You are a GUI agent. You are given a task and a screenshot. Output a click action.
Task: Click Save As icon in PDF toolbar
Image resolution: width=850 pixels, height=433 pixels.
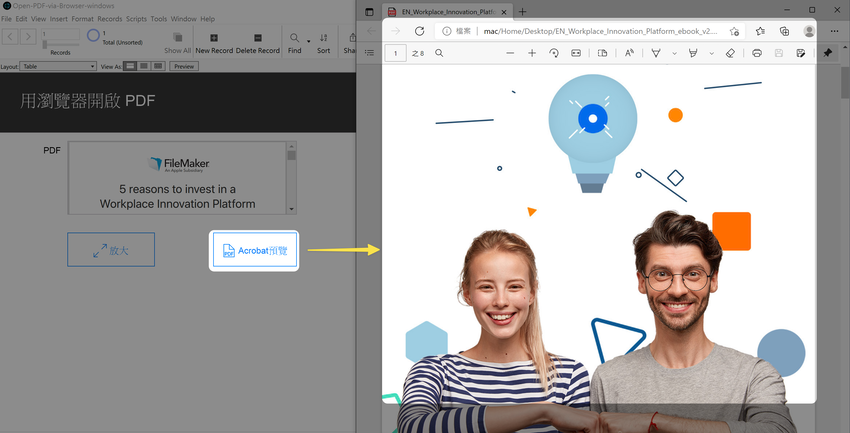[801, 53]
